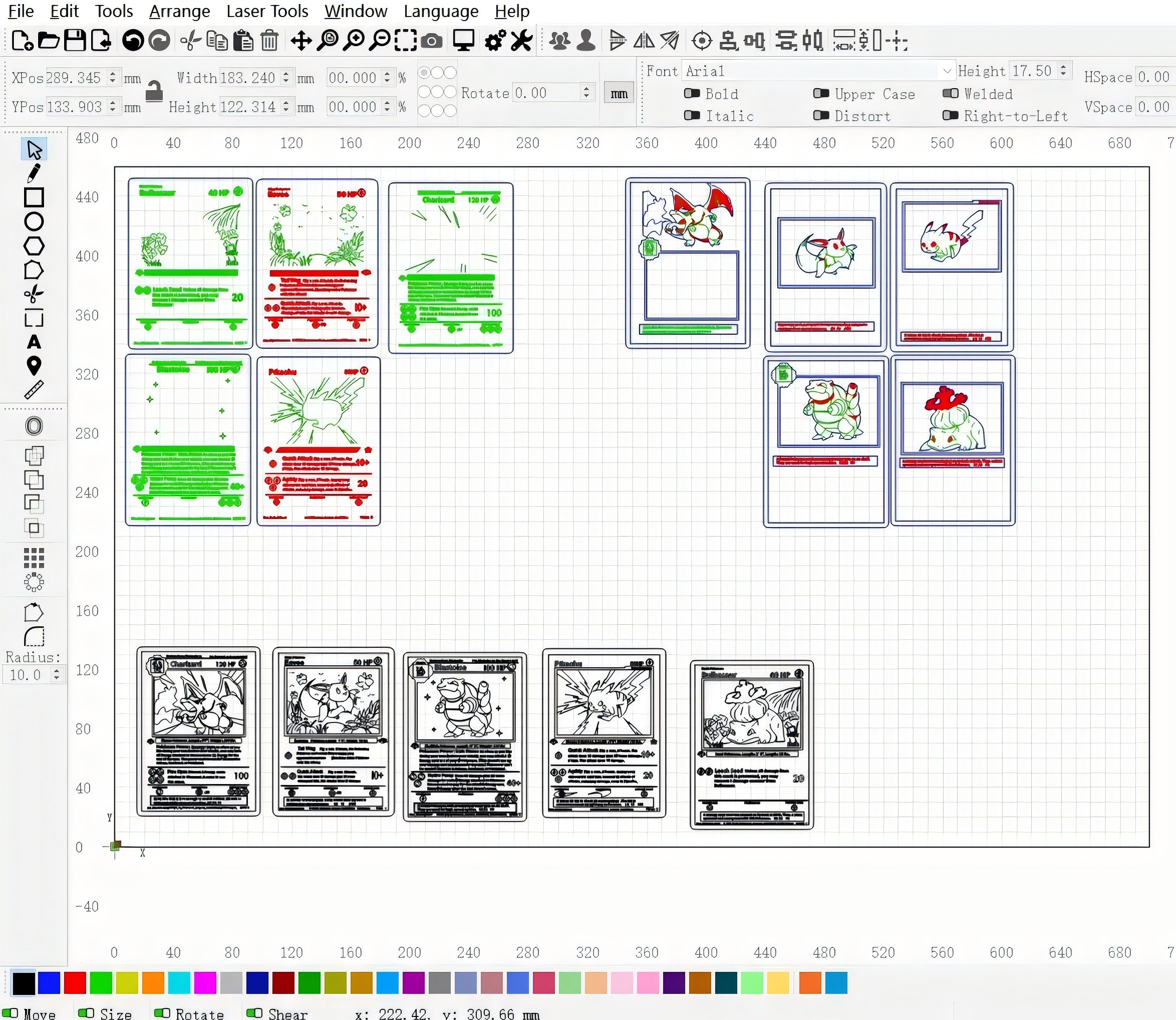Toggle the Move switch in the status bar
The width and height of the screenshot is (1176, 1020).
10,1013
